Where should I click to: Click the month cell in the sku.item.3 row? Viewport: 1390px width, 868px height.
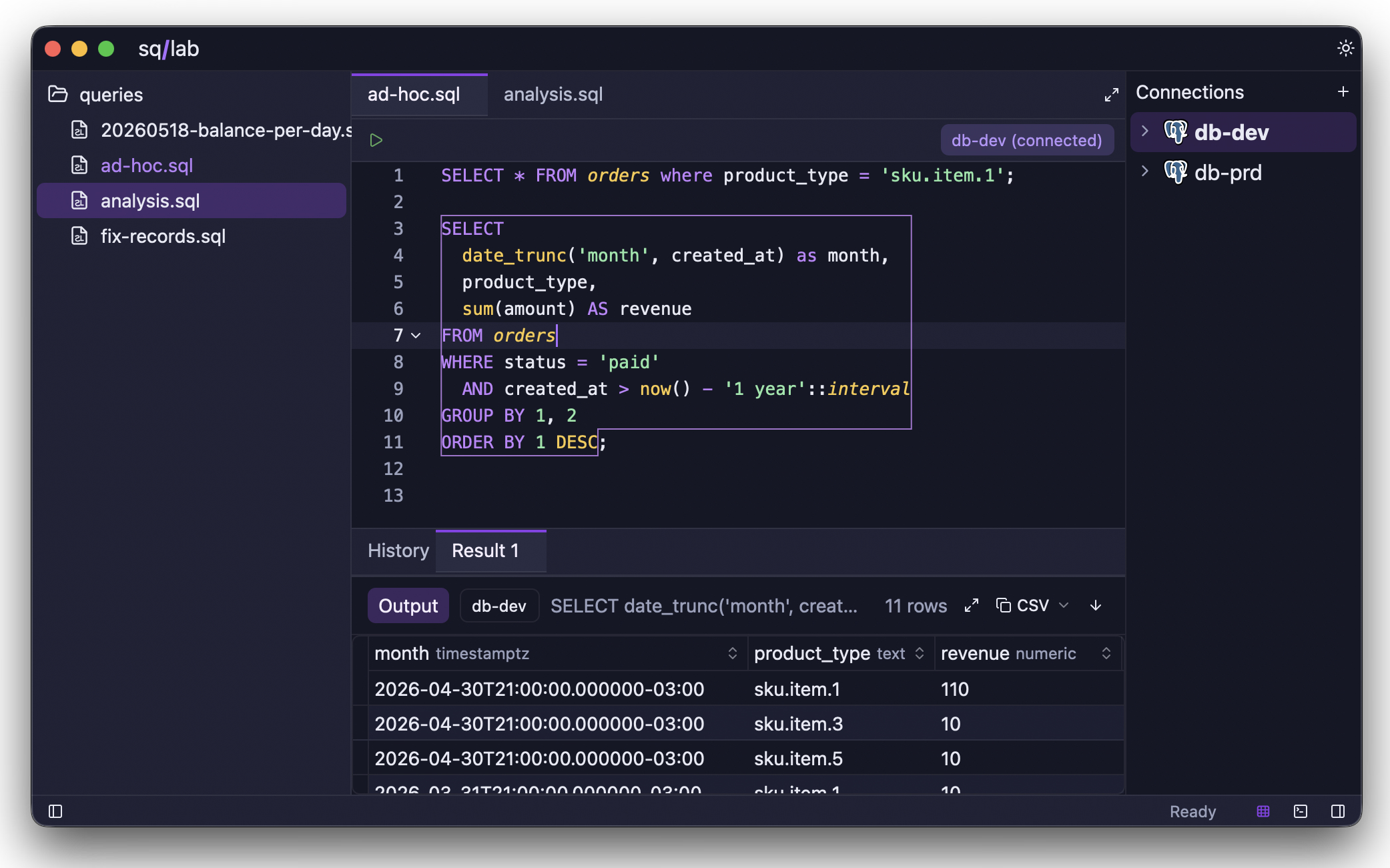(558, 723)
